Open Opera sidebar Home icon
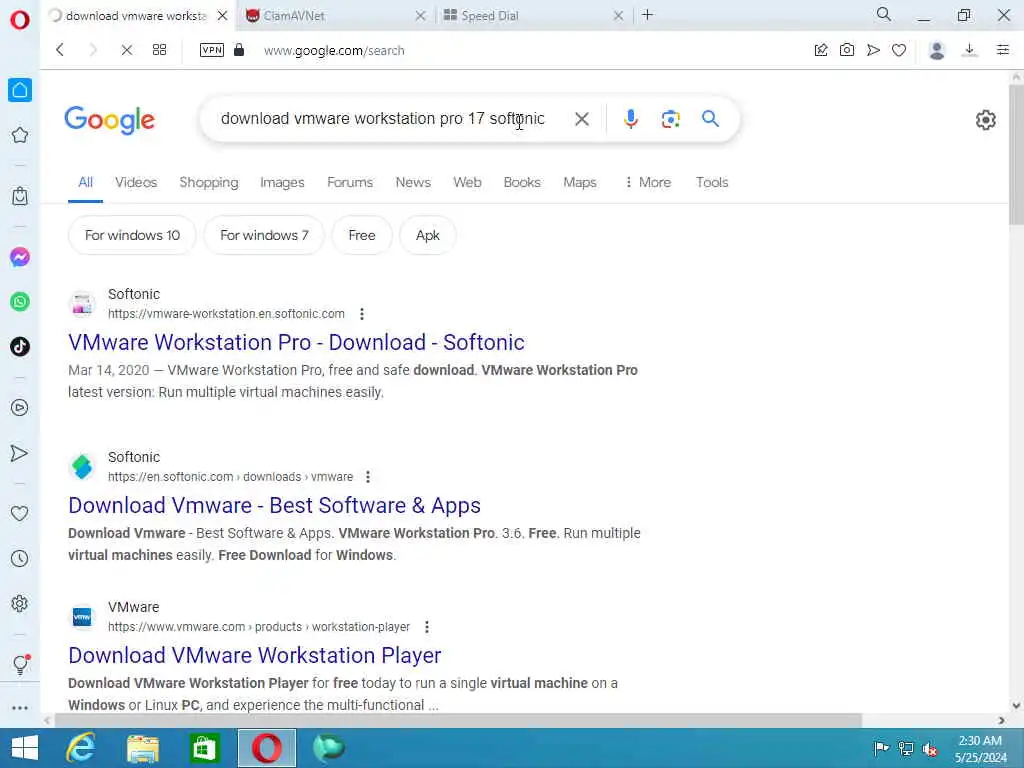This screenshot has width=1024, height=768. tap(20, 90)
